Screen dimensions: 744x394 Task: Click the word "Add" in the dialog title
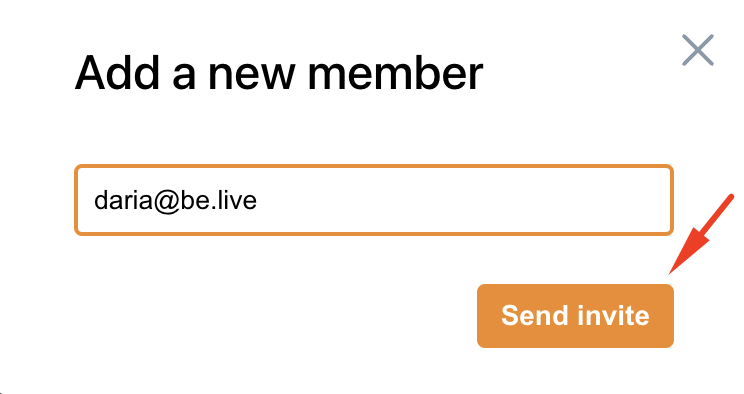click(x=118, y=73)
